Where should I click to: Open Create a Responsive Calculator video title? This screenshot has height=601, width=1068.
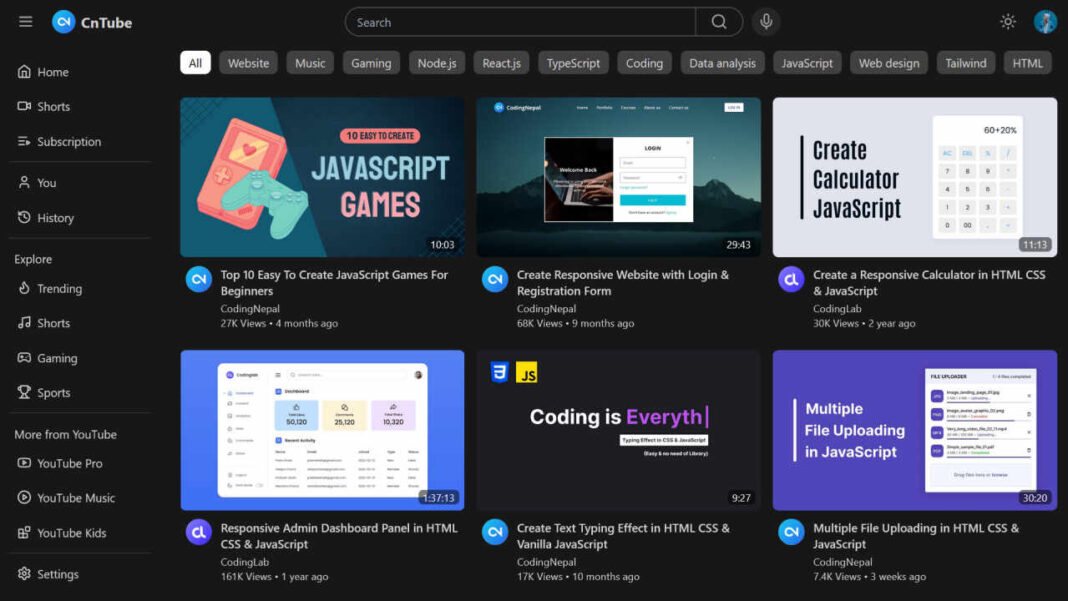pos(928,283)
